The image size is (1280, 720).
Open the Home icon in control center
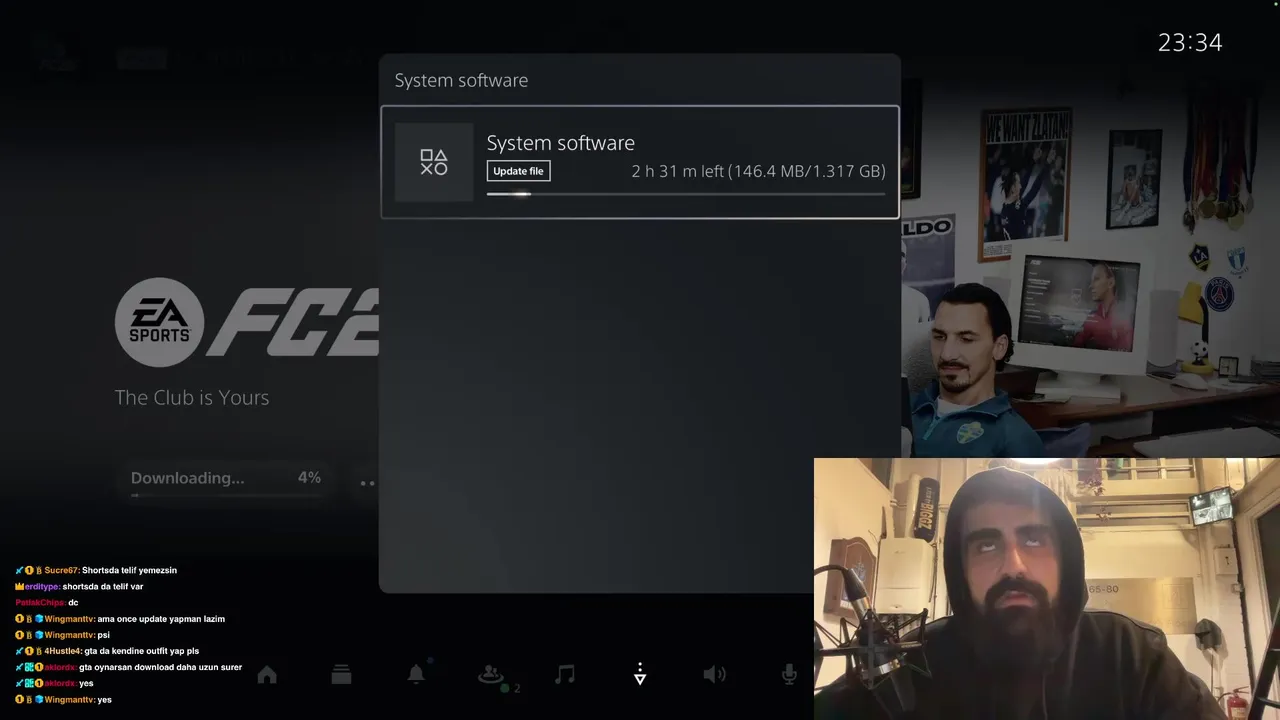point(267,675)
